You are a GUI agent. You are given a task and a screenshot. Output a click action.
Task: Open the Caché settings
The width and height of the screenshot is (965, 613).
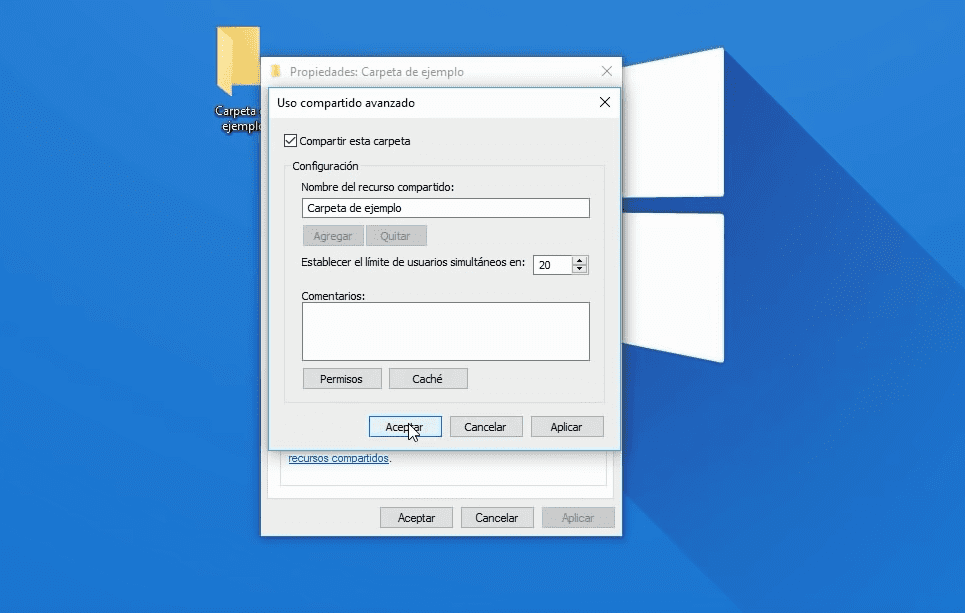(x=427, y=379)
